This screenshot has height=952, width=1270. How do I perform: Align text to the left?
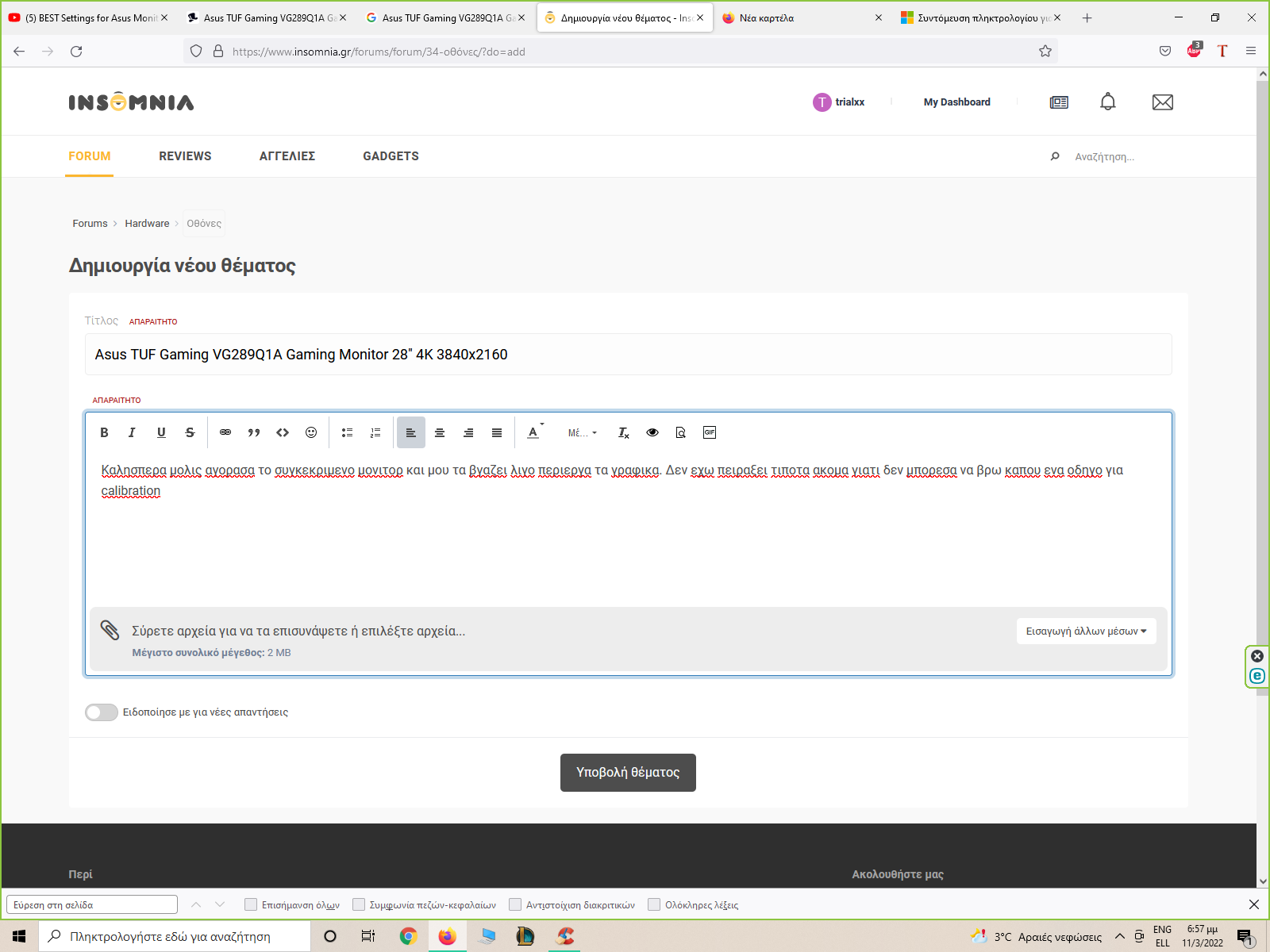[x=411, y=432]
